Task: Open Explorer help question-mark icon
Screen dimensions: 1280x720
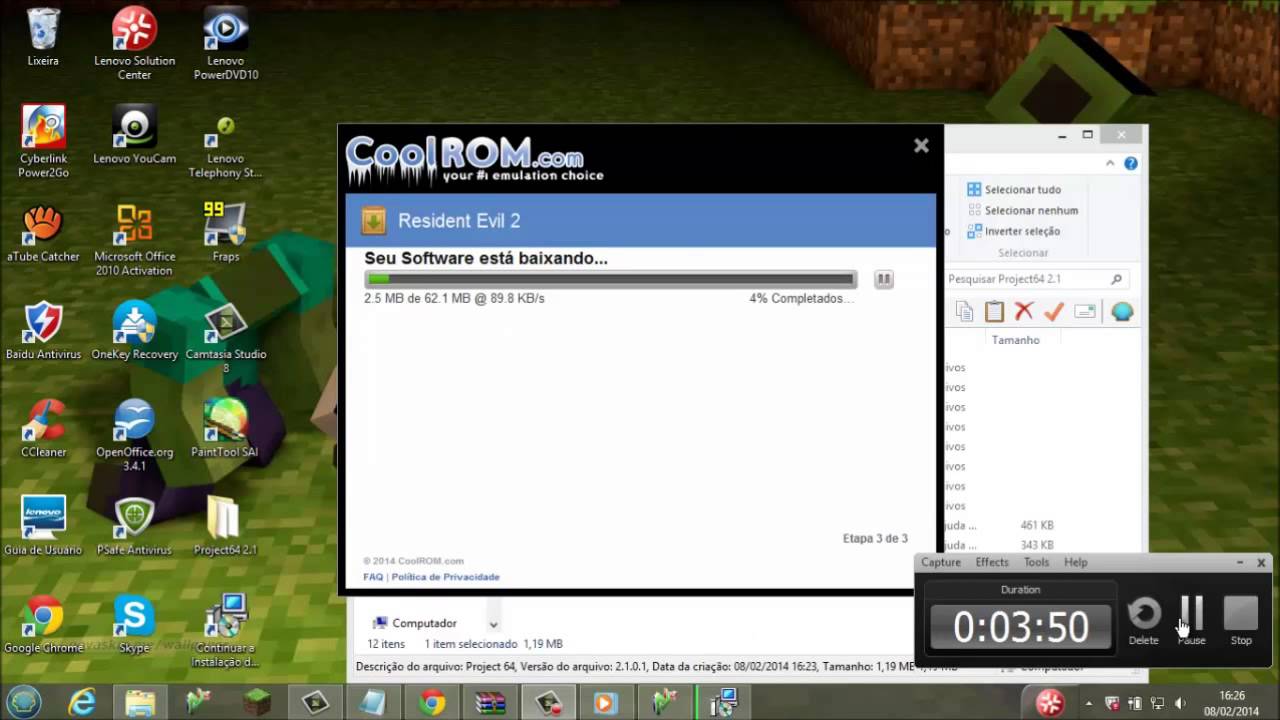Action: click(x=1131, y=163)
